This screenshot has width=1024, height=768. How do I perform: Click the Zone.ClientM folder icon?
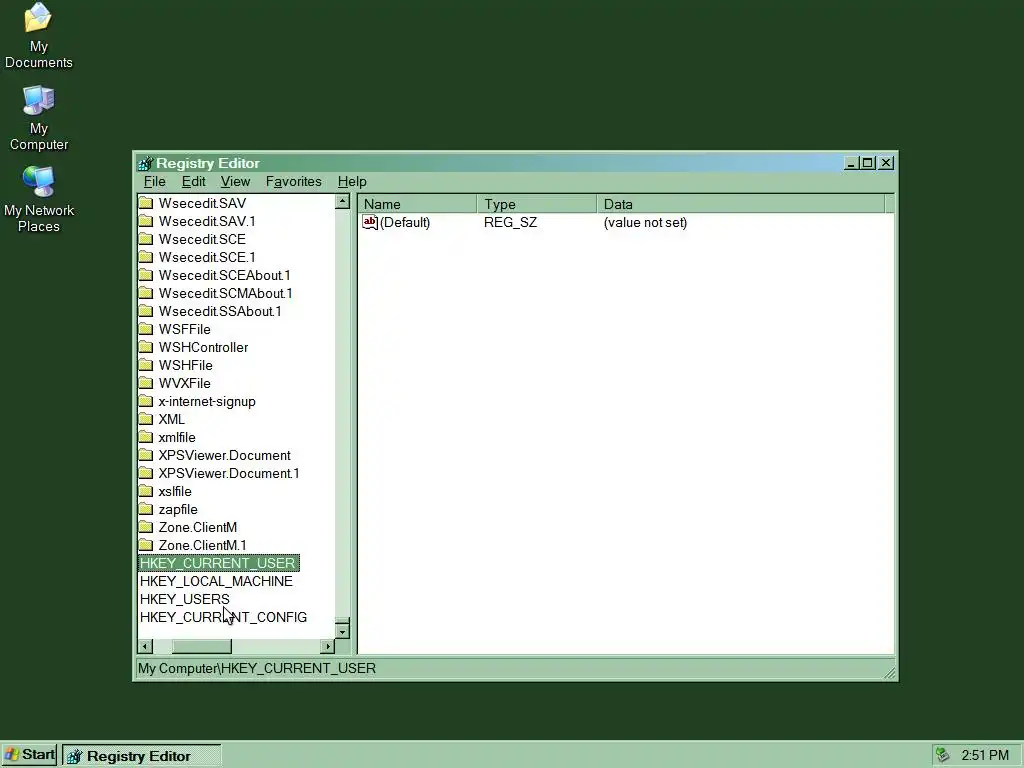click(146, 527)
